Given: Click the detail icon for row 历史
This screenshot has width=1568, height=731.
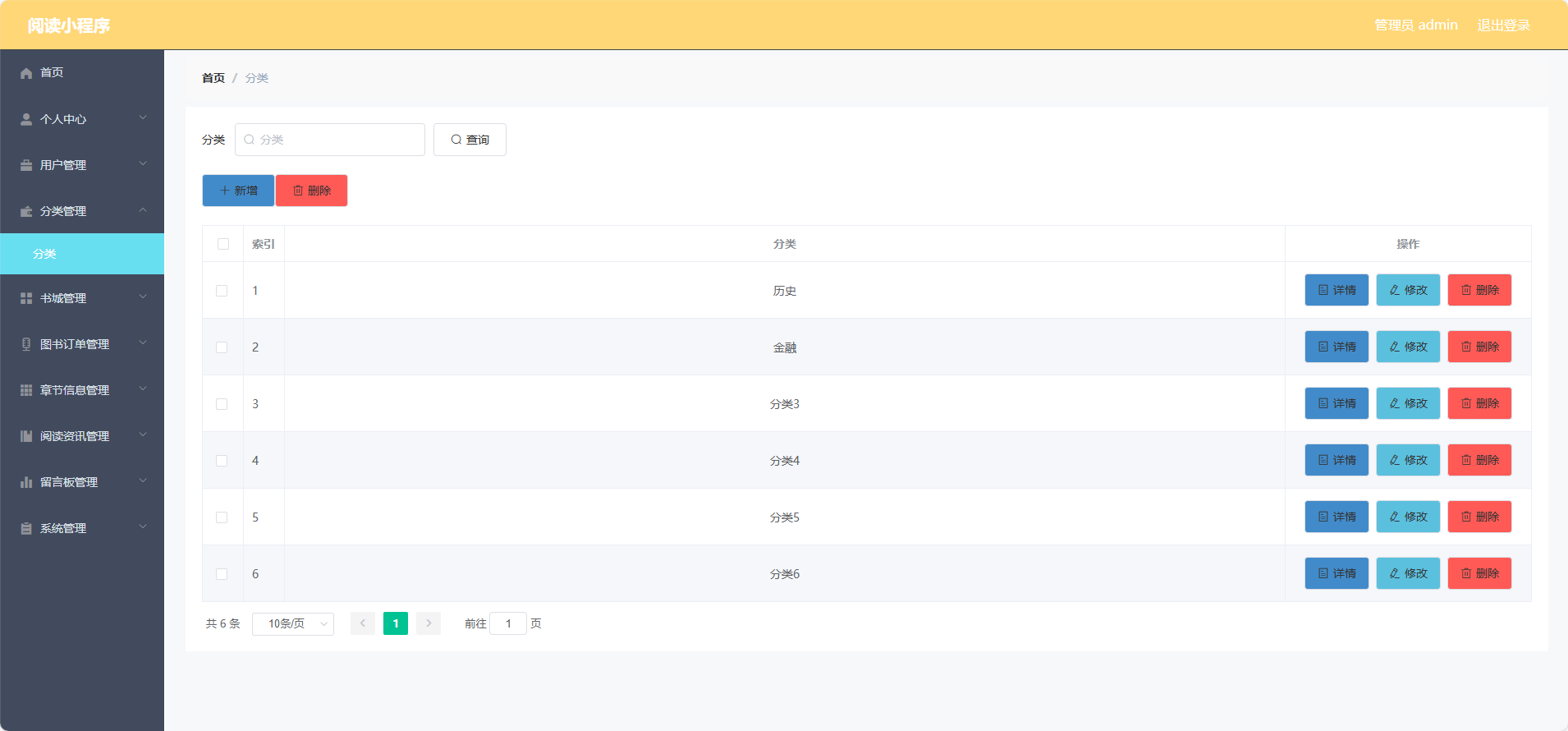Looking at the screenshot, I should (1323, 290).
